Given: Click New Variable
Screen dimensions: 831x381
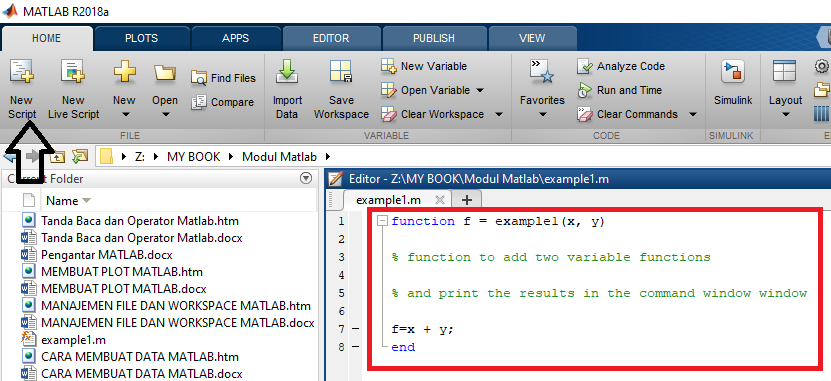Looking at the screenshot, I should (424, 66).
